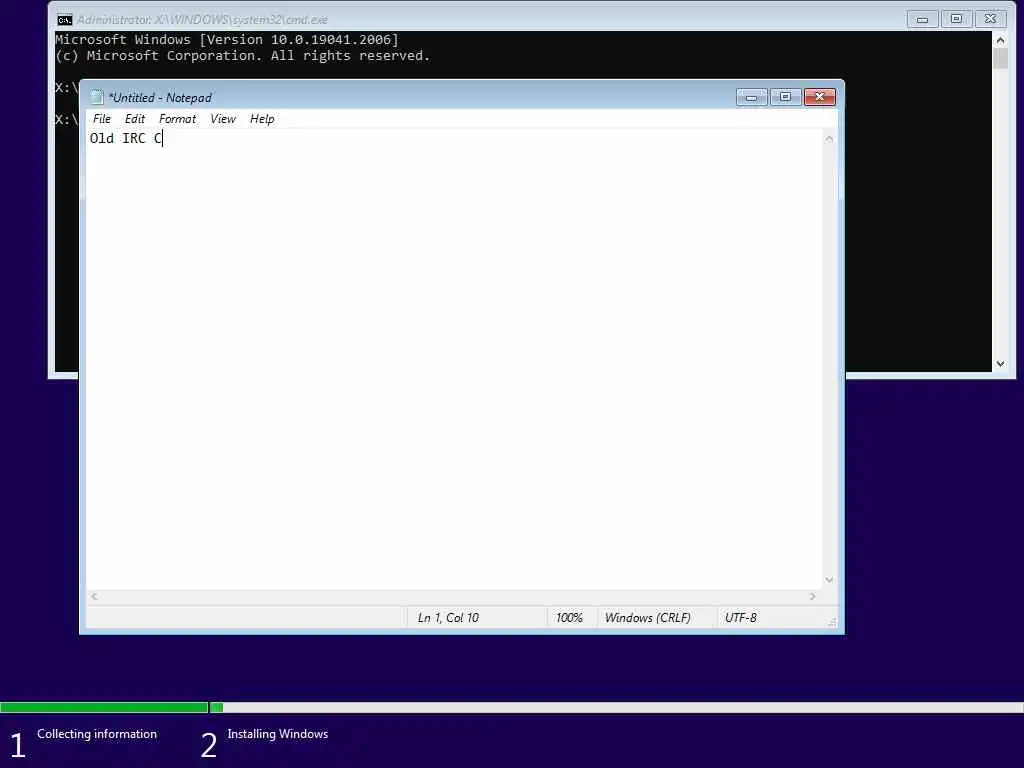Click the cmd.exe icon in command prompt title bar
Viewport: 1024px width, 768px height.
[x=64, y=20]
